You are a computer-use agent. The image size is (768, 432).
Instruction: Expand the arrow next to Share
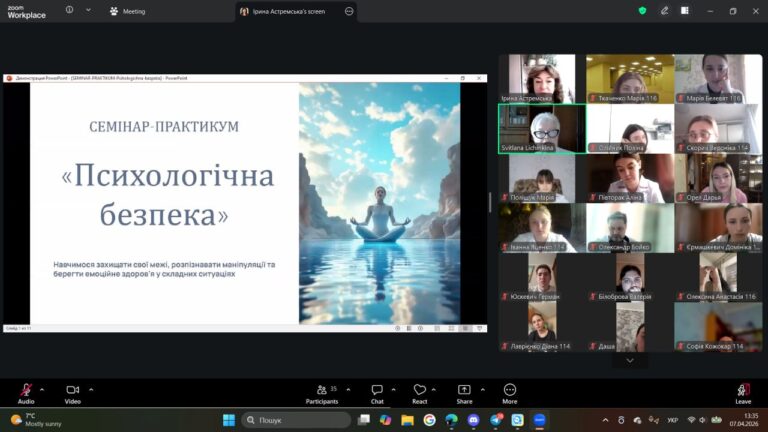pyautogui.click(x=482, y=389)
